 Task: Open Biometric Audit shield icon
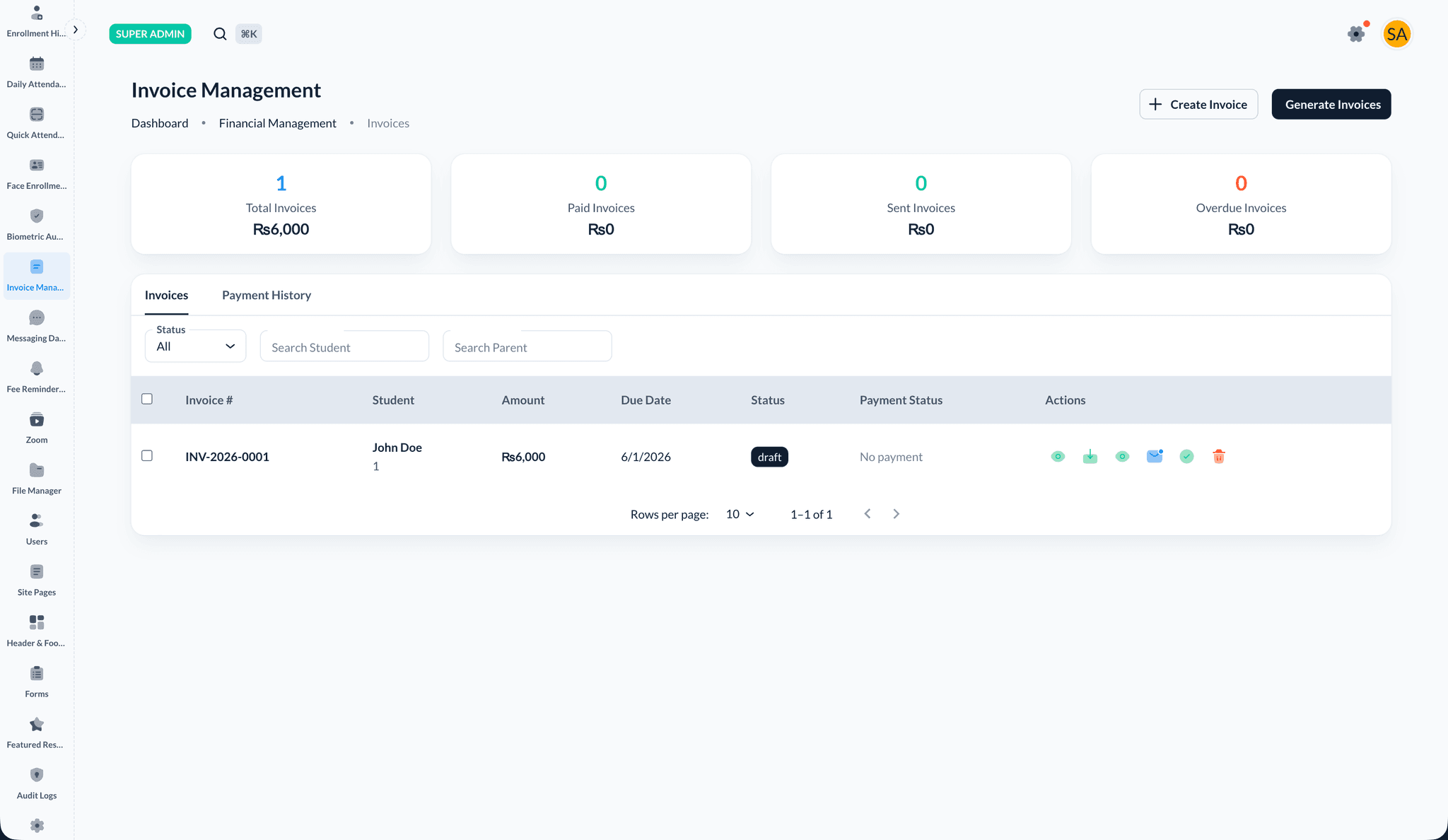pos(37,216)
